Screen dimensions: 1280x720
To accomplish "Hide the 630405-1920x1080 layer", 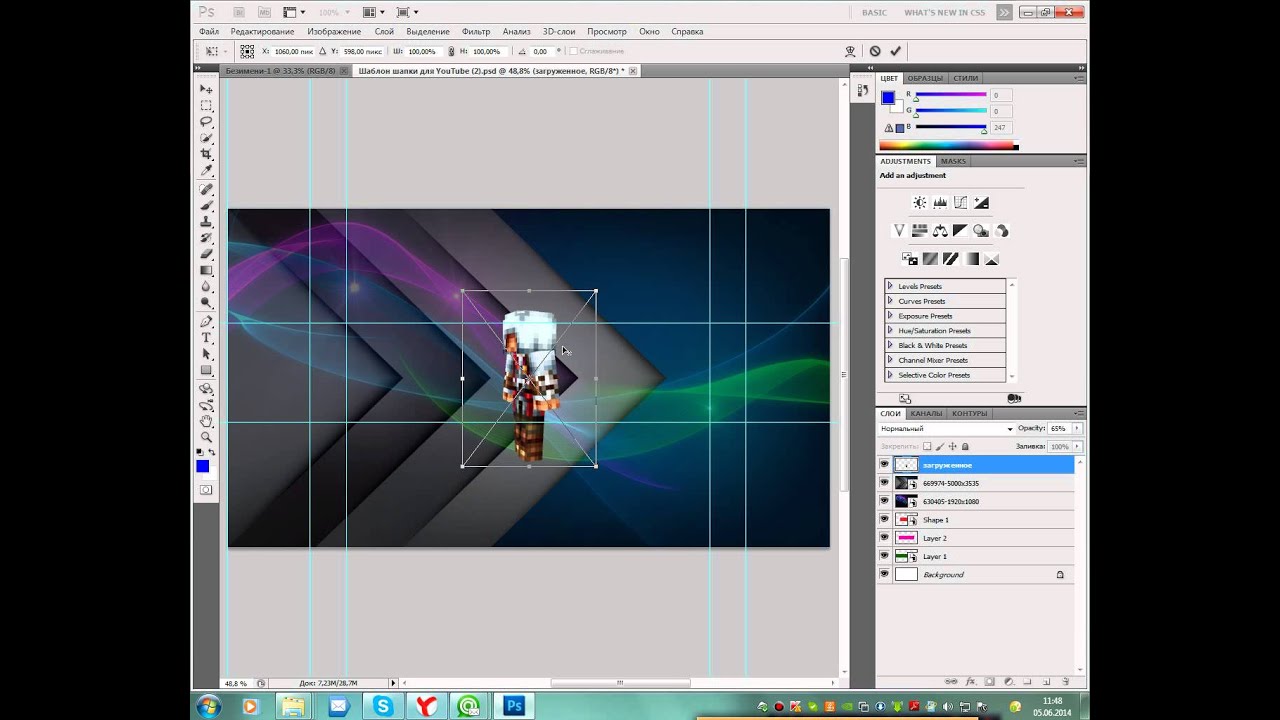I will [884, 501].
